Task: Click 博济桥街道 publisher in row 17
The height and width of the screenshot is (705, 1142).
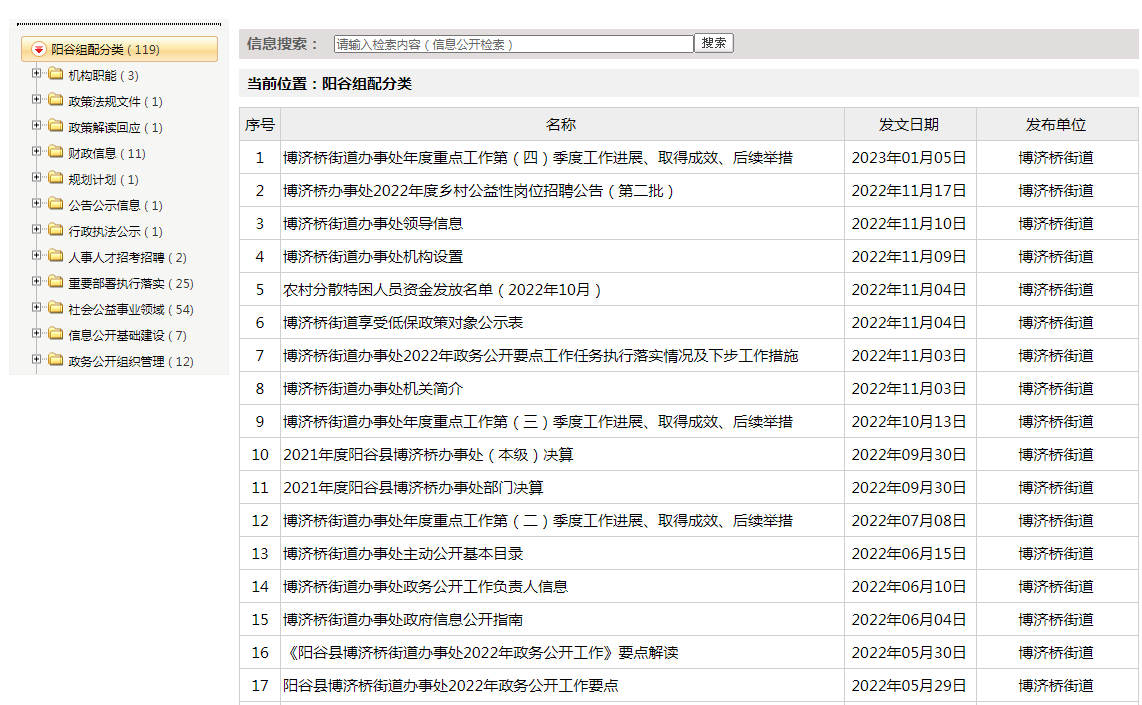Action: 1056,686
